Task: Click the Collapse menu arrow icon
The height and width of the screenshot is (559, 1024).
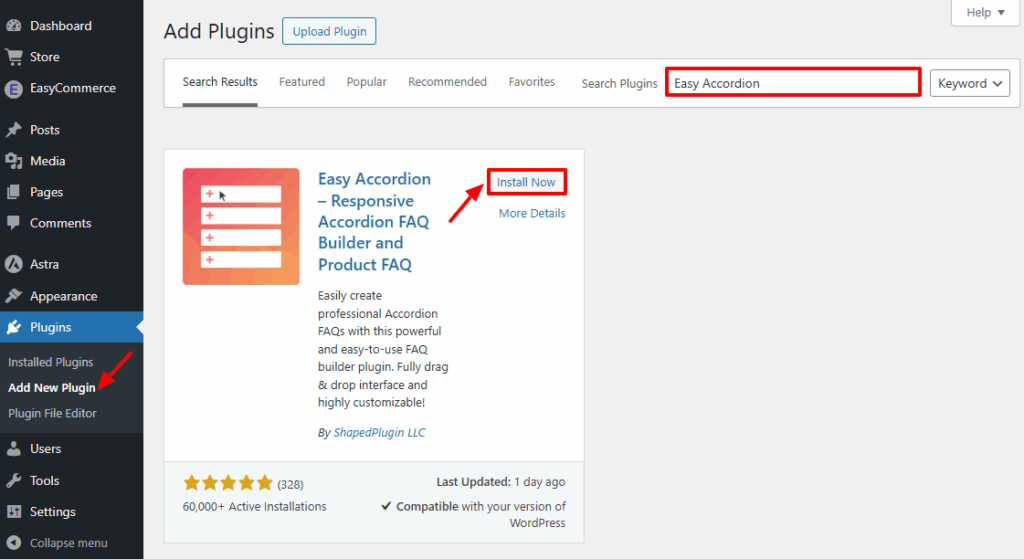Action: click(14, 543)
